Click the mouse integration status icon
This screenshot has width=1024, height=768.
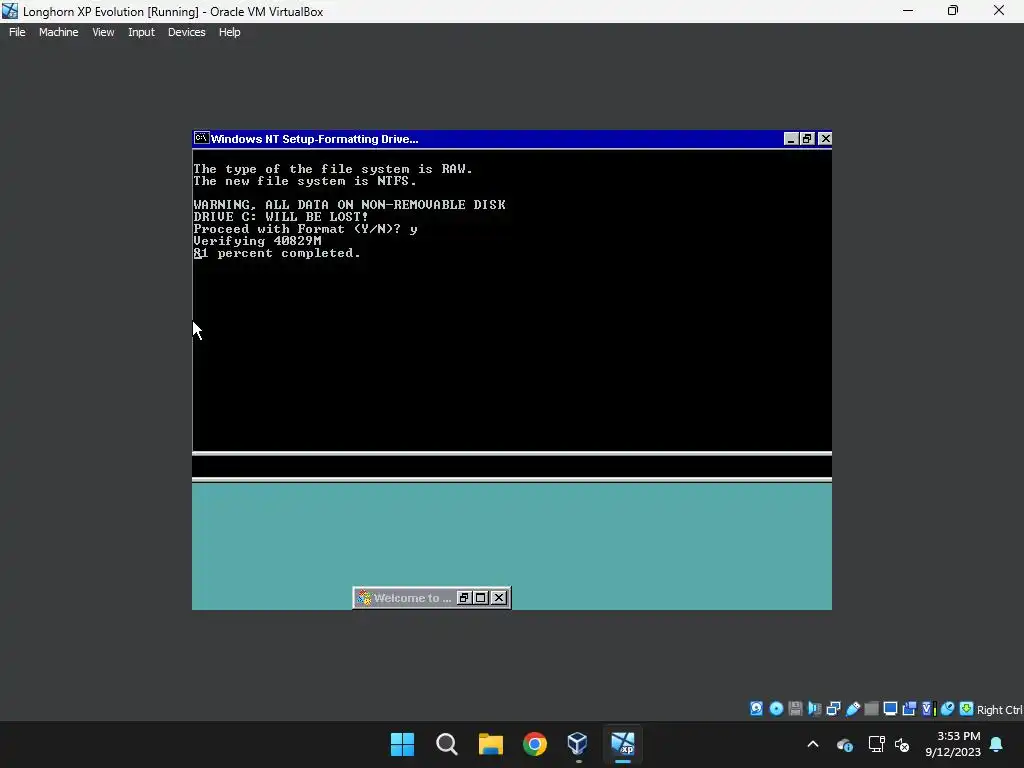tap(947, 709)
